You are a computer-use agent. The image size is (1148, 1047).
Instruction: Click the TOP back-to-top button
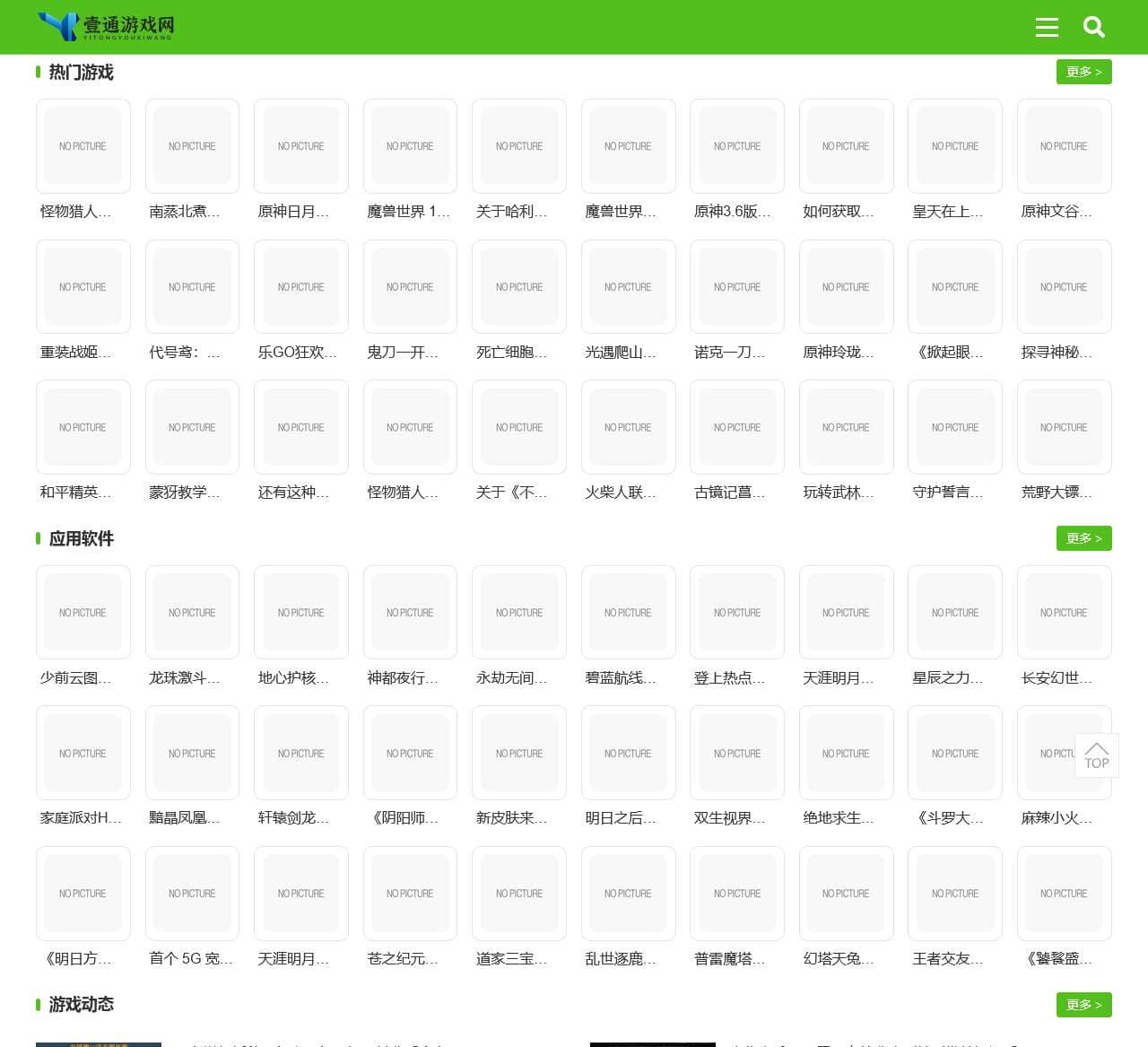1097,756
